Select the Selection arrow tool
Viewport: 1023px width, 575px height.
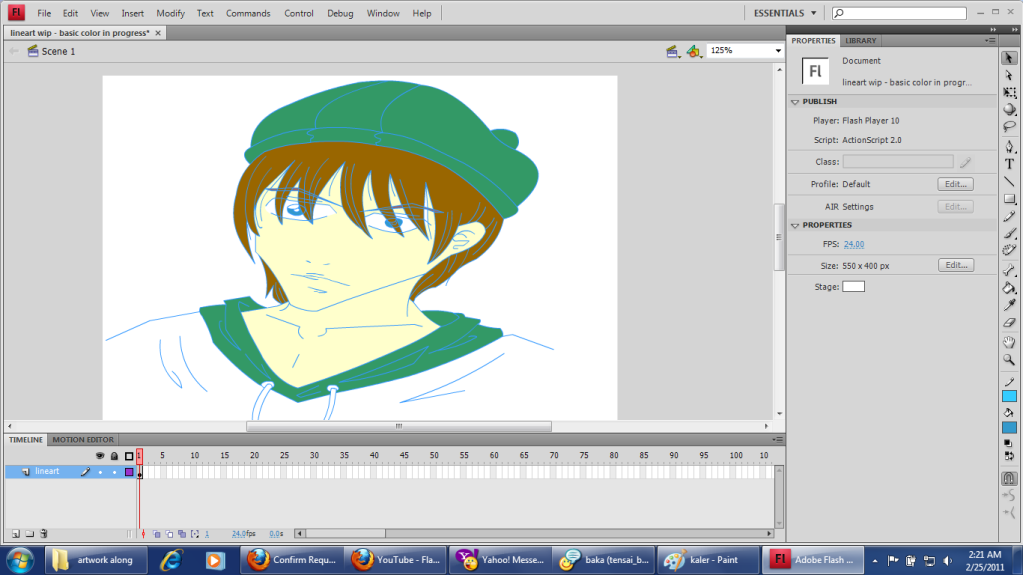click(x=1009, y=58)
